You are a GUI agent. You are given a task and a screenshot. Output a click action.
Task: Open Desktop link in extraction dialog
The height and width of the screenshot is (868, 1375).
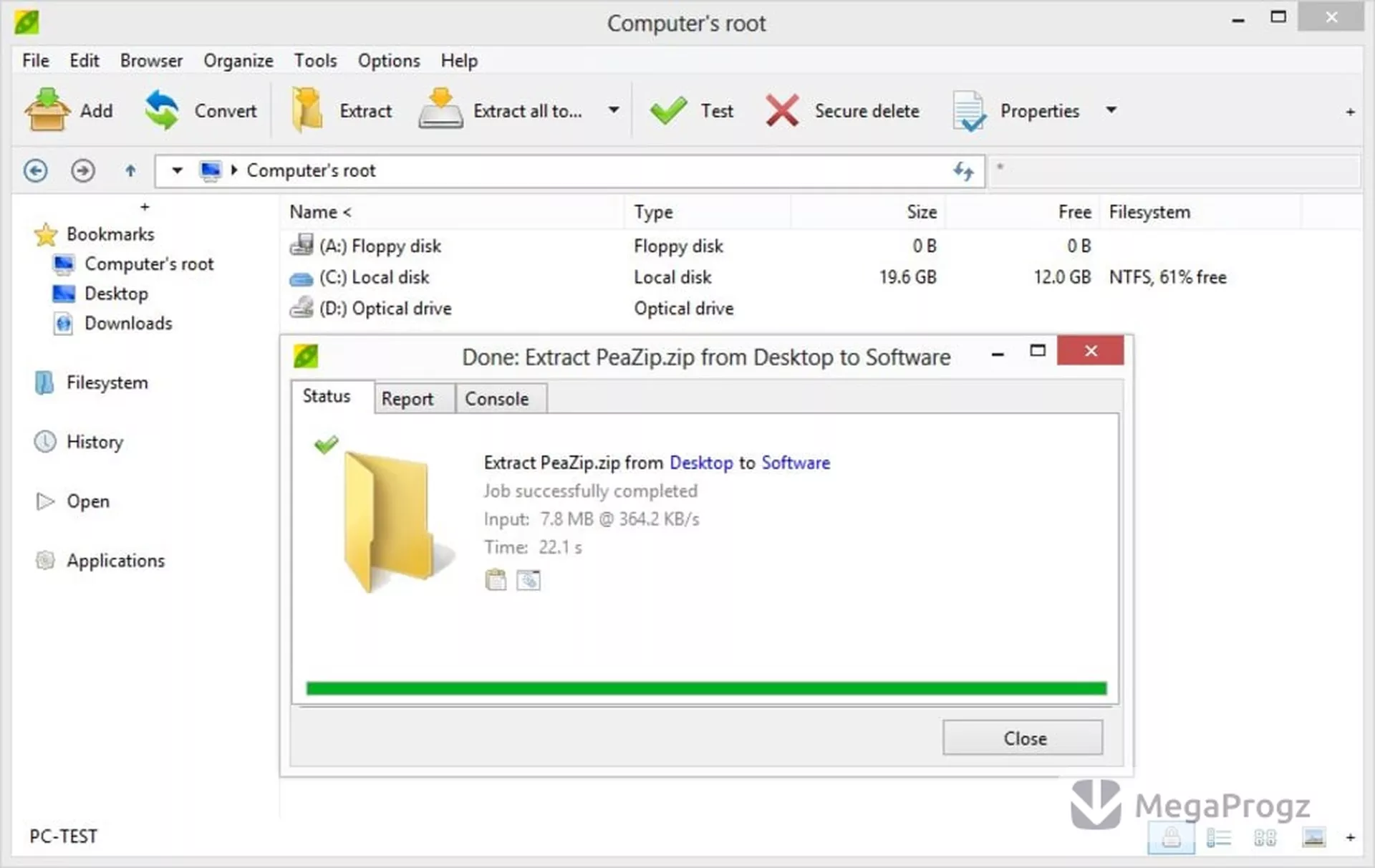[701, 463]
